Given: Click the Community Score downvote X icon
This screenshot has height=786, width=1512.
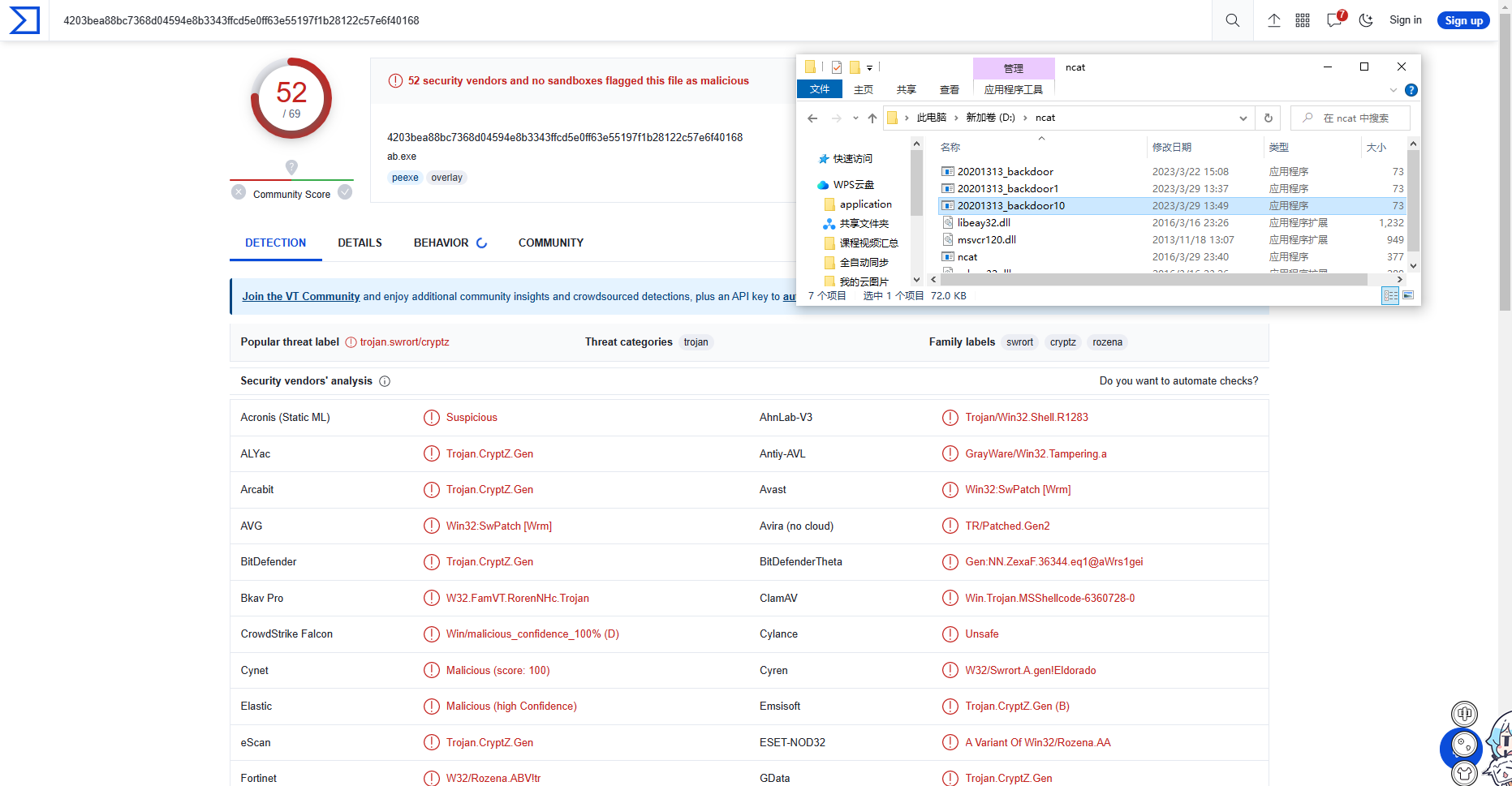Looking at the screenshot, I should [x=239, y=192].
